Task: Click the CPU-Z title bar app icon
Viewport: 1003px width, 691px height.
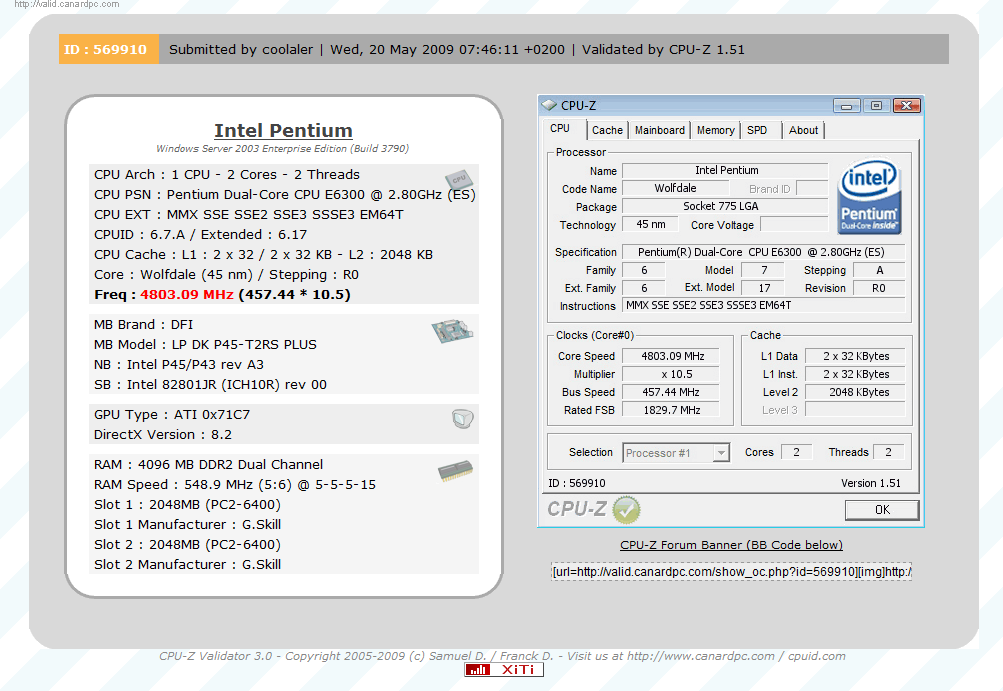Action: tap(549, 105)
